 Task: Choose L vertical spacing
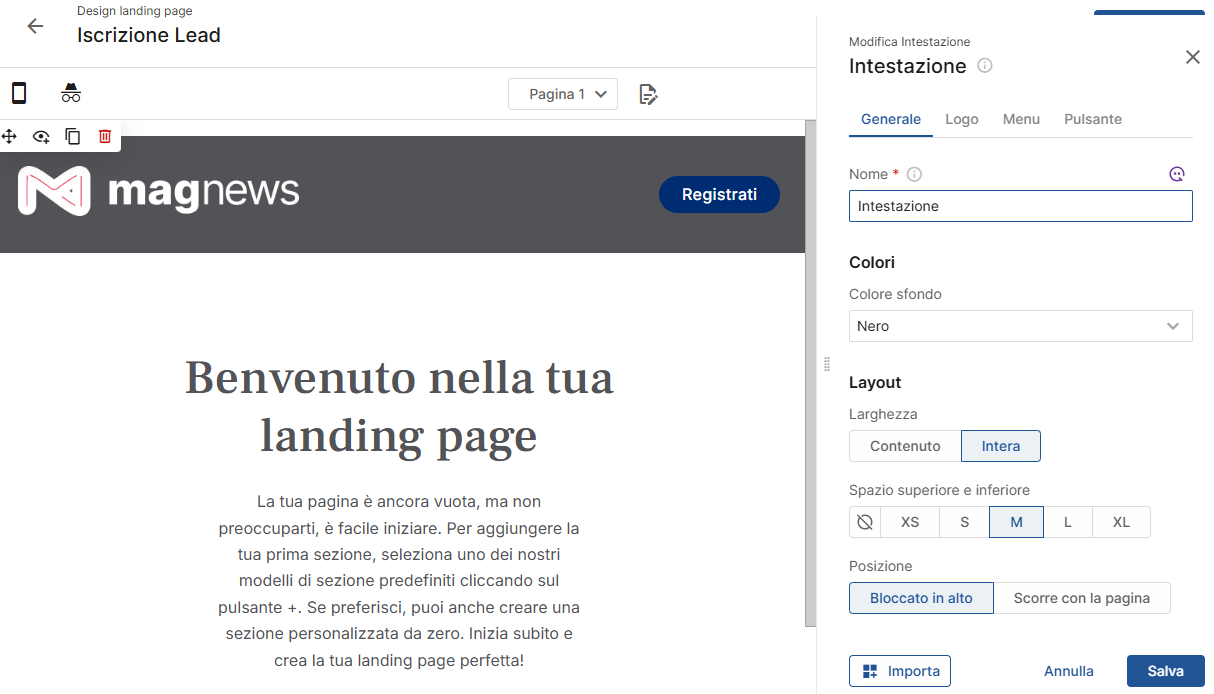tap(1068, 522)
